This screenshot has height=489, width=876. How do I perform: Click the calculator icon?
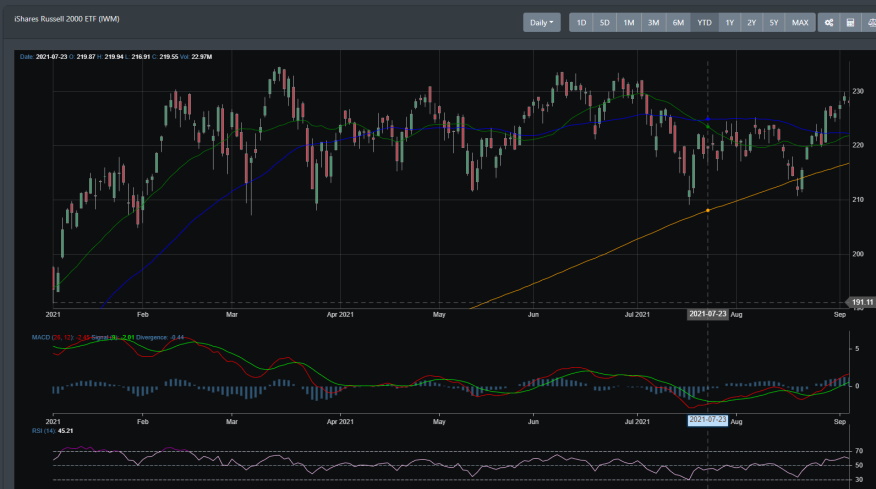click(850, 22)
